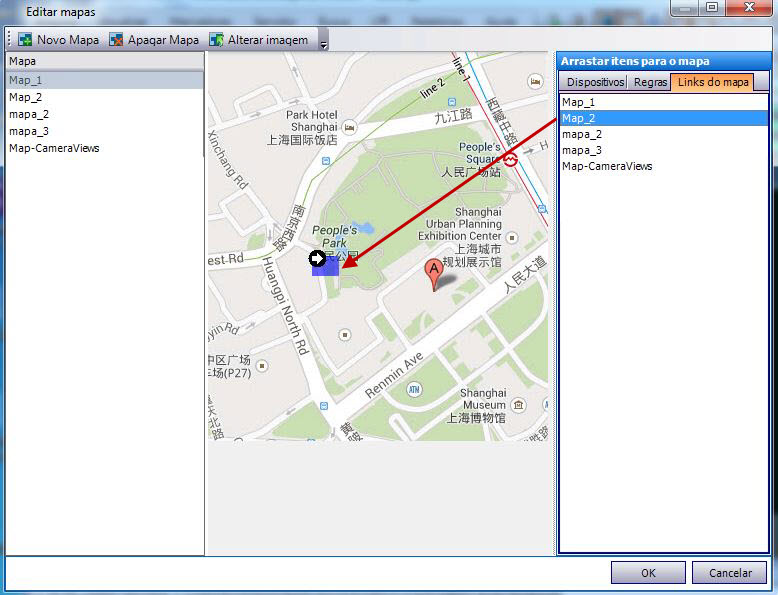Screen dimensions: 778x595
Task: Select Map-CameraViews in the links list
Action: point(663,166)
